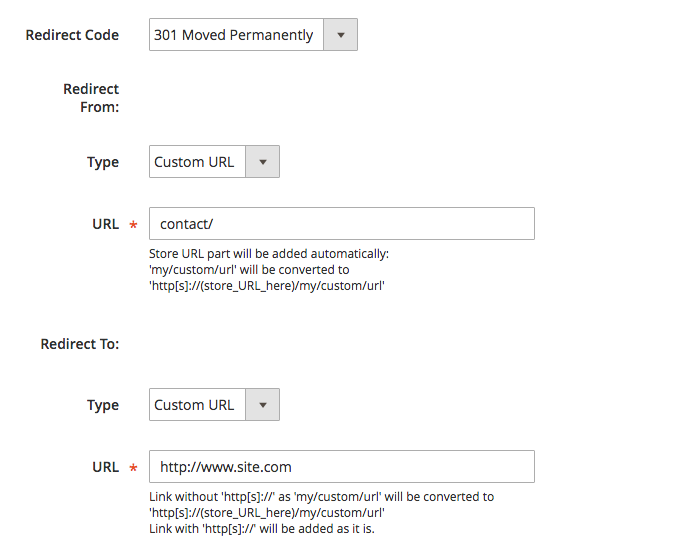Click the Redirect To: section heading
Screen dimensions: 685x552
(x=80, y=344)
